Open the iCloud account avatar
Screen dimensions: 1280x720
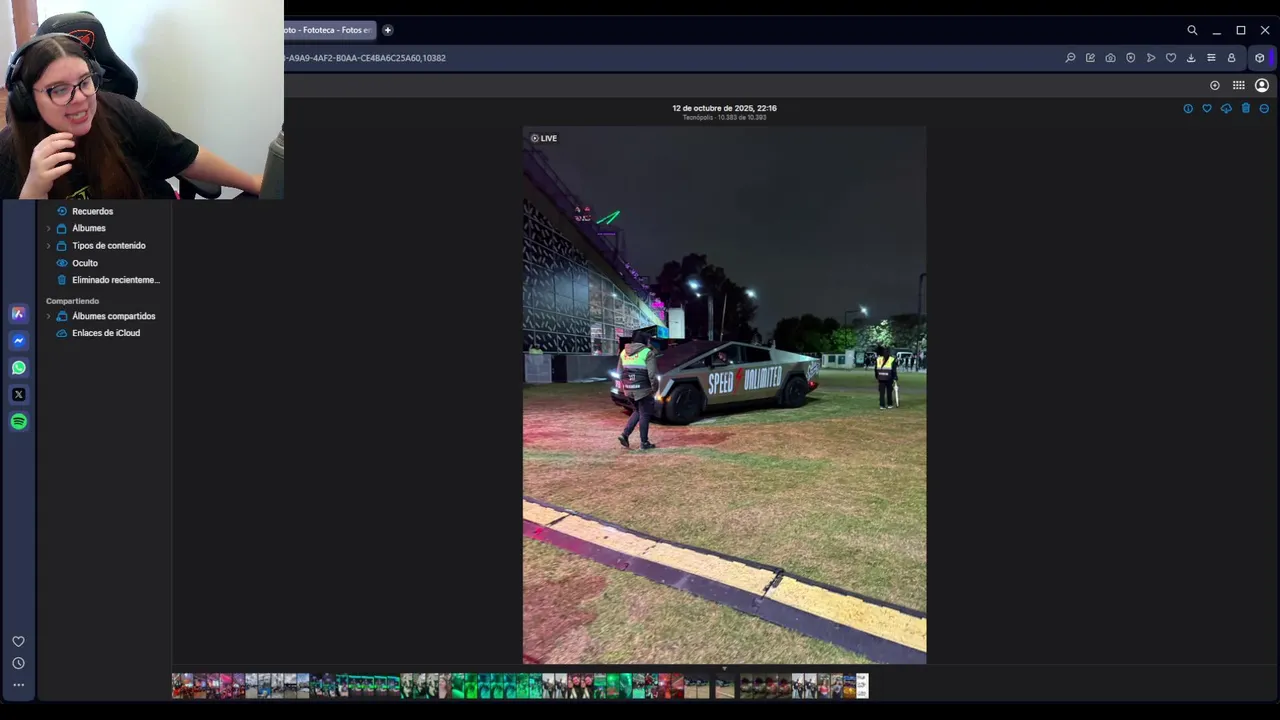coord(1262,85)
